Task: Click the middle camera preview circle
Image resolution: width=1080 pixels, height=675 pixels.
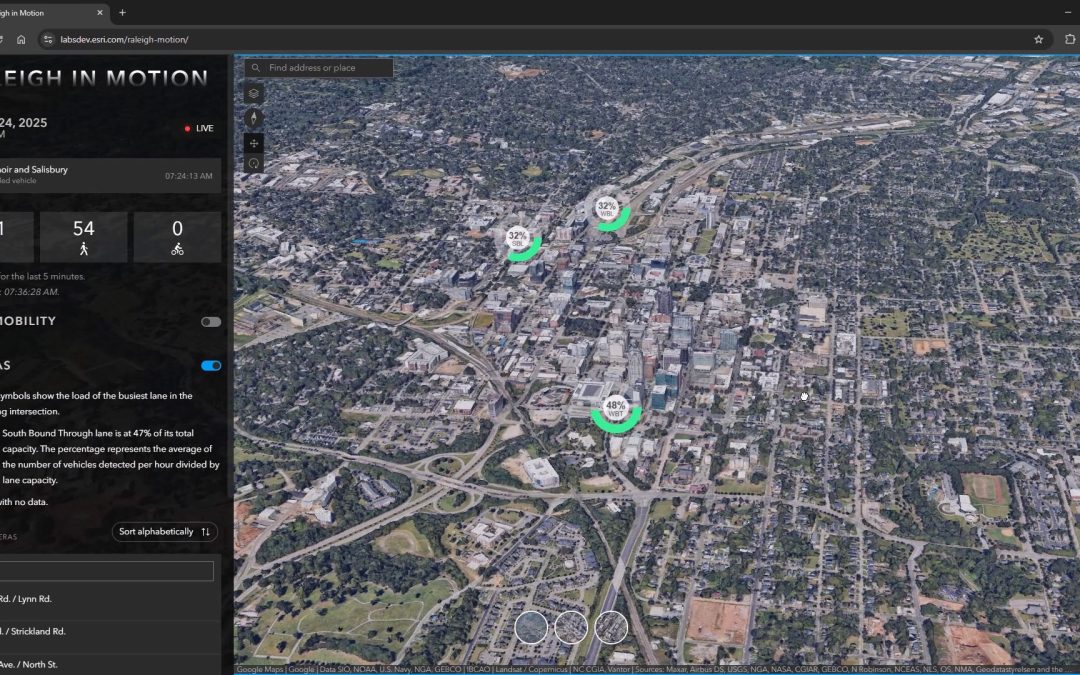Action: pos(571,627)
